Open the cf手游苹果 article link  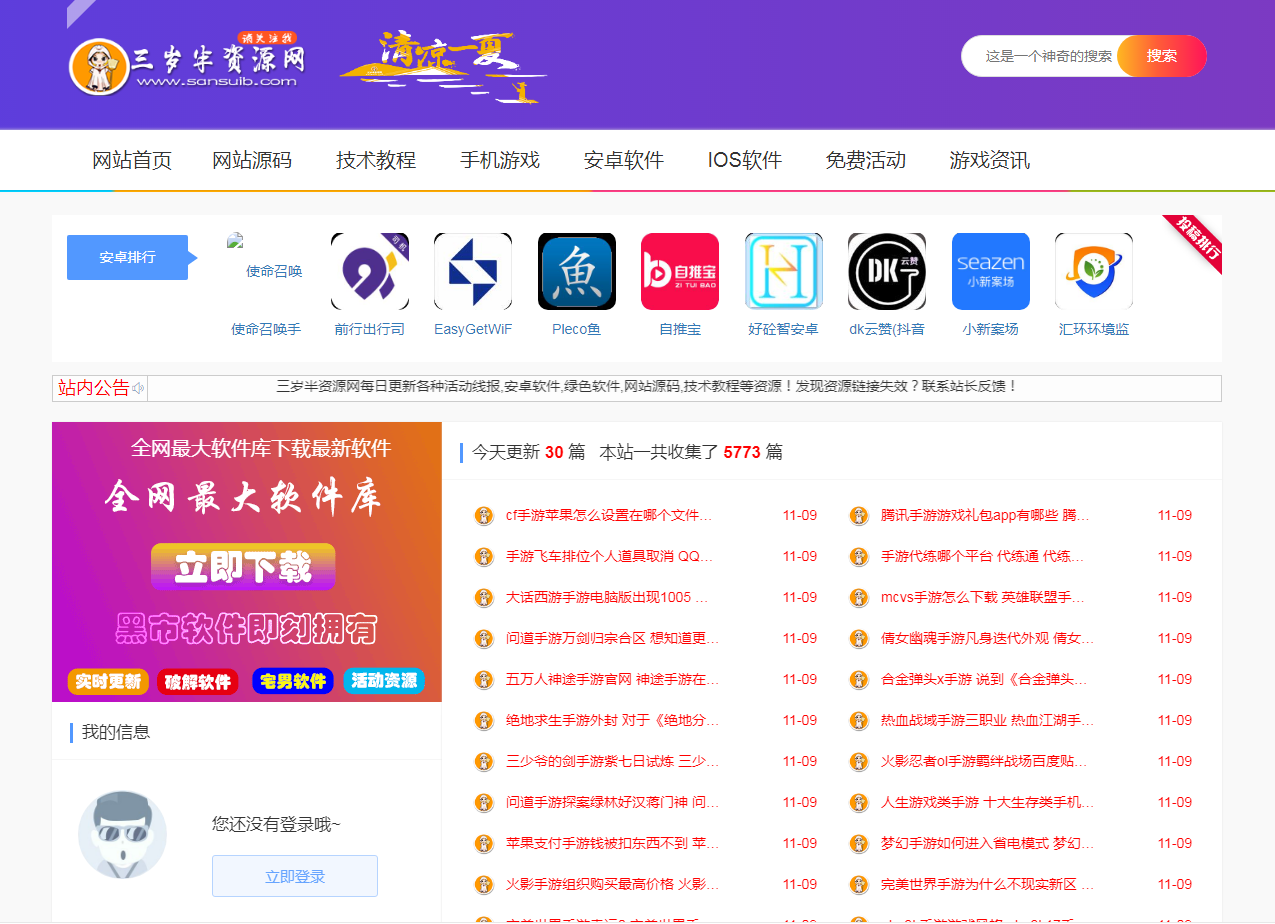[x=609, y=516]
